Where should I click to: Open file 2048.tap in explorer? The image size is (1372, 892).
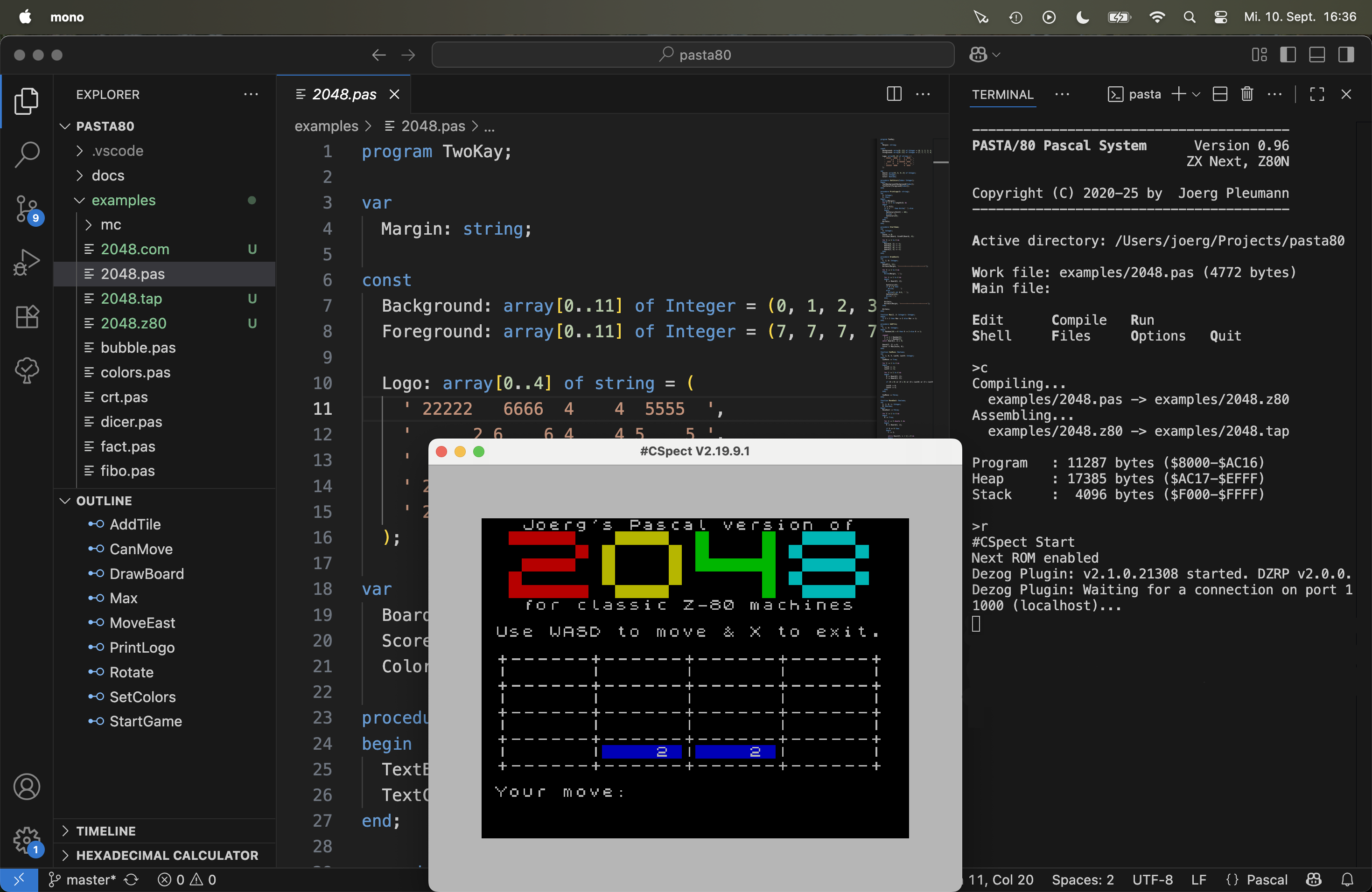pyautogui.click(x=164, y=299)
